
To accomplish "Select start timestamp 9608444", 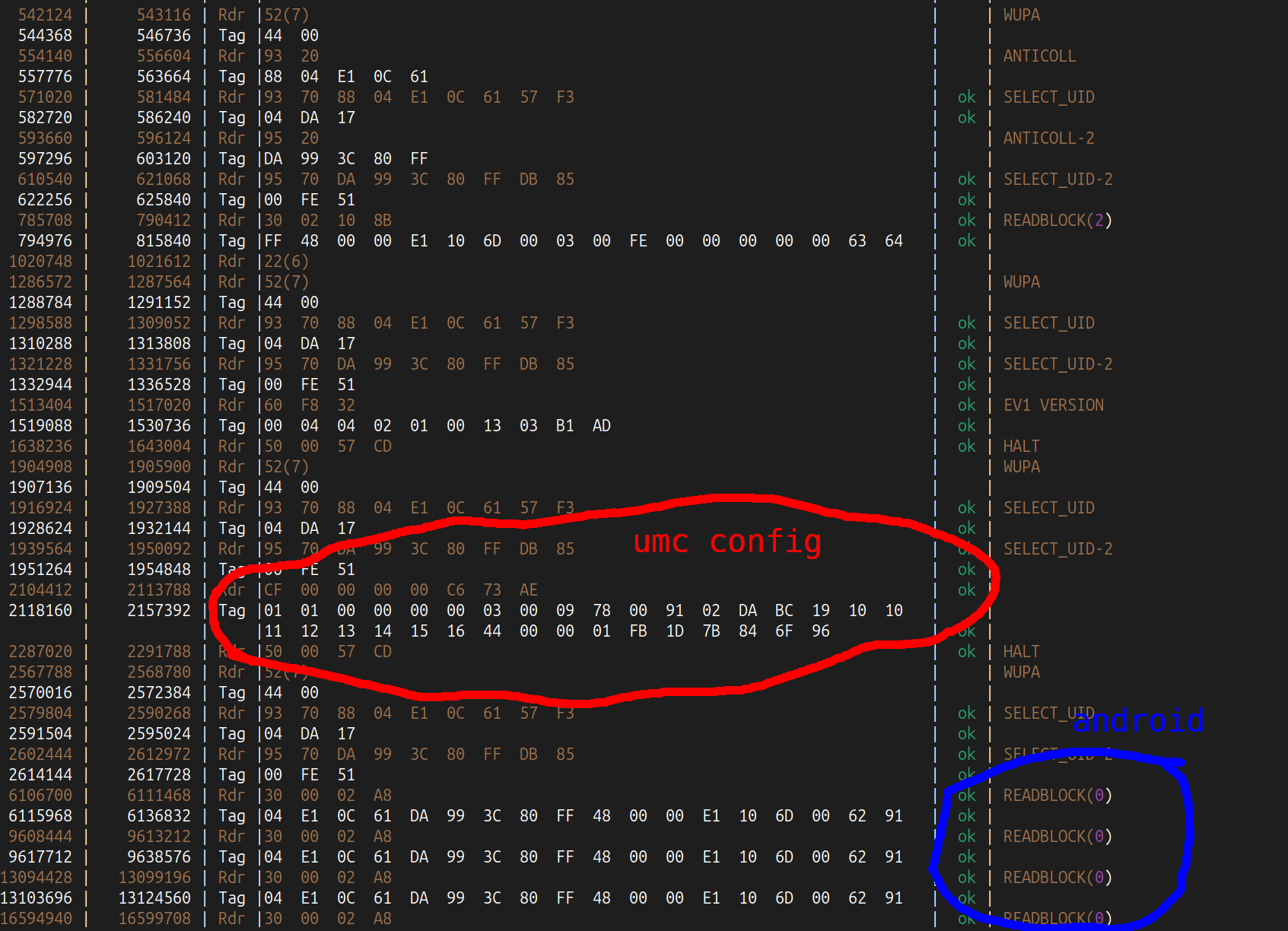I will (40, 837).
